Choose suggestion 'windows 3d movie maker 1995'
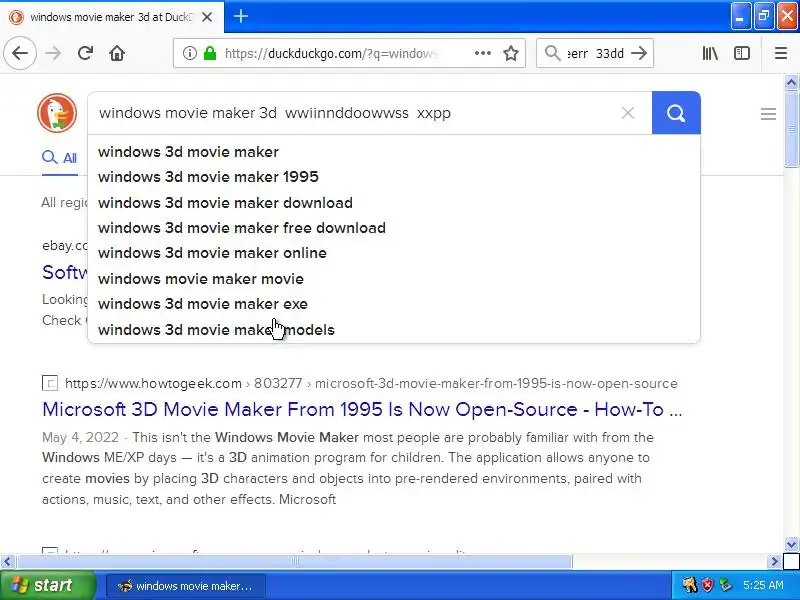Screen dimensions: 800x600 394,177
